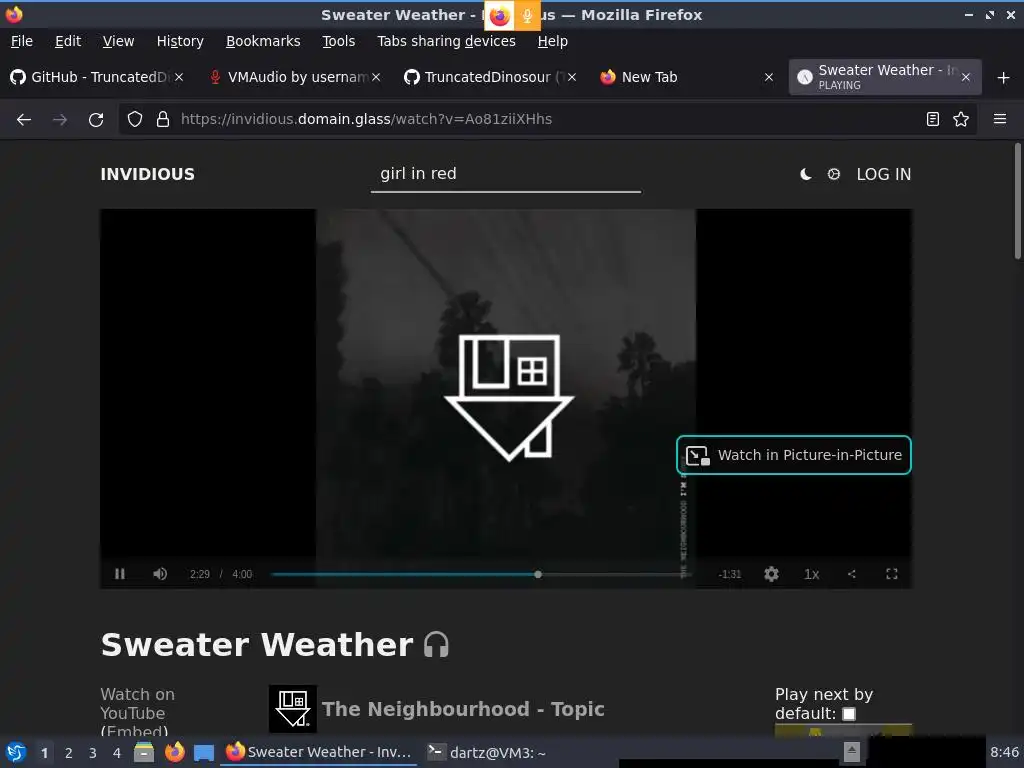1024x768 pixels.
Task: Open the File menu
Action: pyautogui.click(x=22, y=41)
